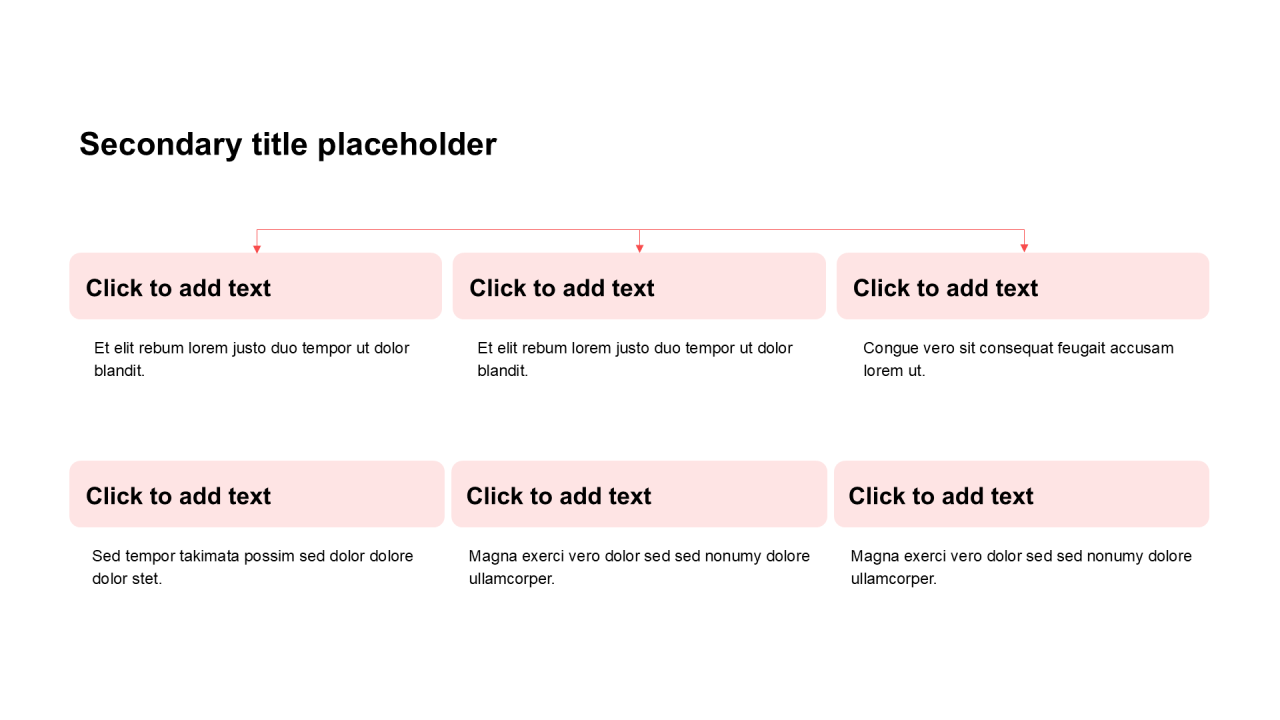Click header box above 'Sed tempor takimata' text

coord(256,495)
